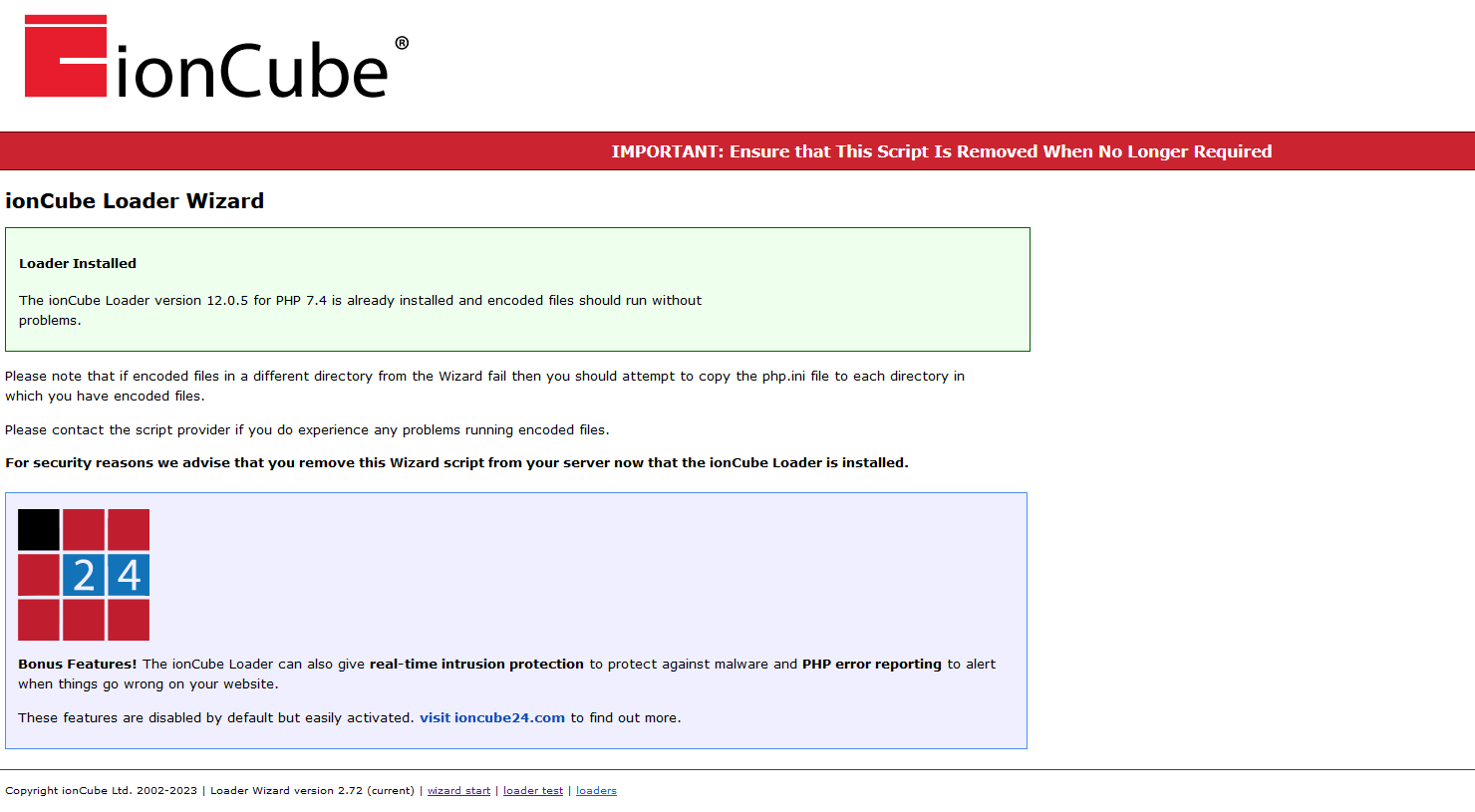
Task: Follow the "loaders" footer link
Action: coord(596,791)
